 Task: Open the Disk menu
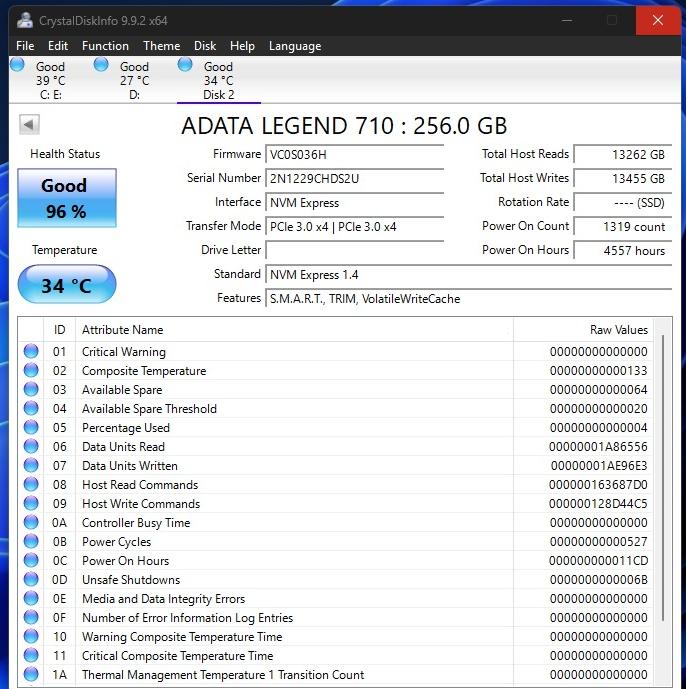pyautogui.click(x=205, y=46)
